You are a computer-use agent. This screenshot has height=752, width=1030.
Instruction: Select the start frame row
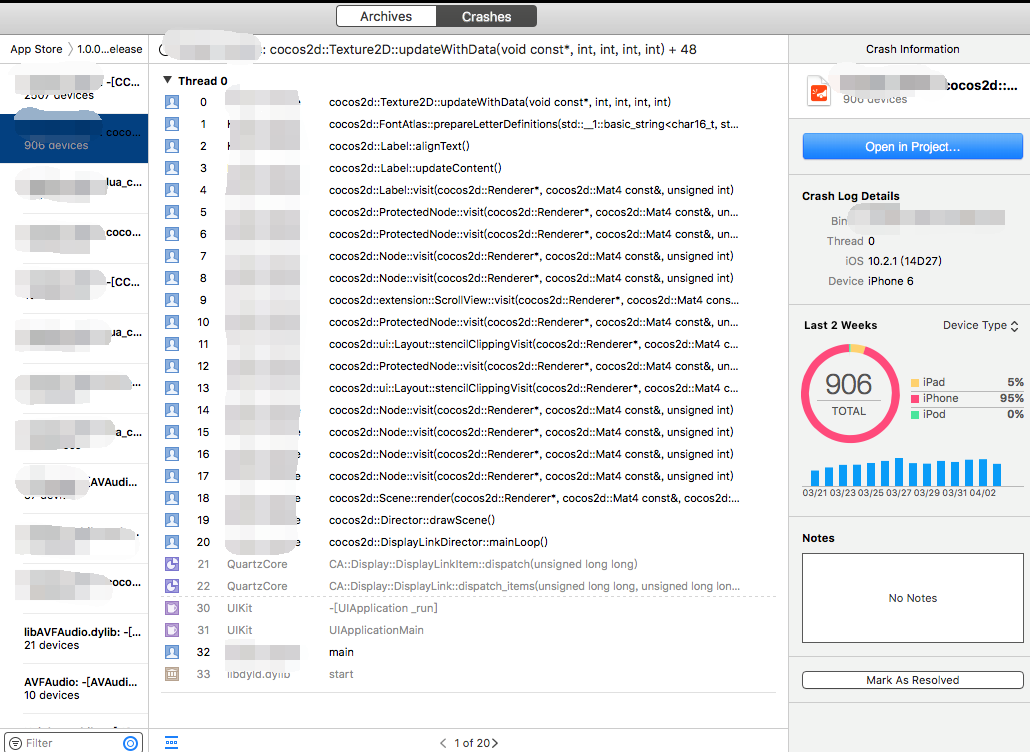coord(468,674)
